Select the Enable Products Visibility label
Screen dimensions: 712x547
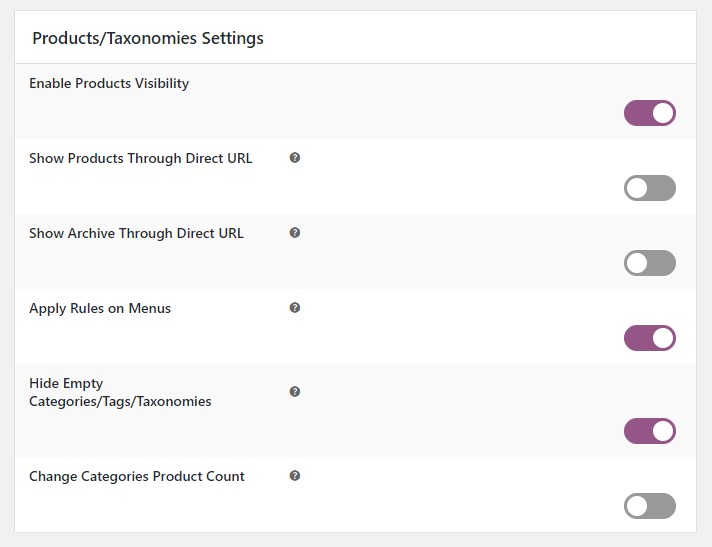tap(109, 84)
